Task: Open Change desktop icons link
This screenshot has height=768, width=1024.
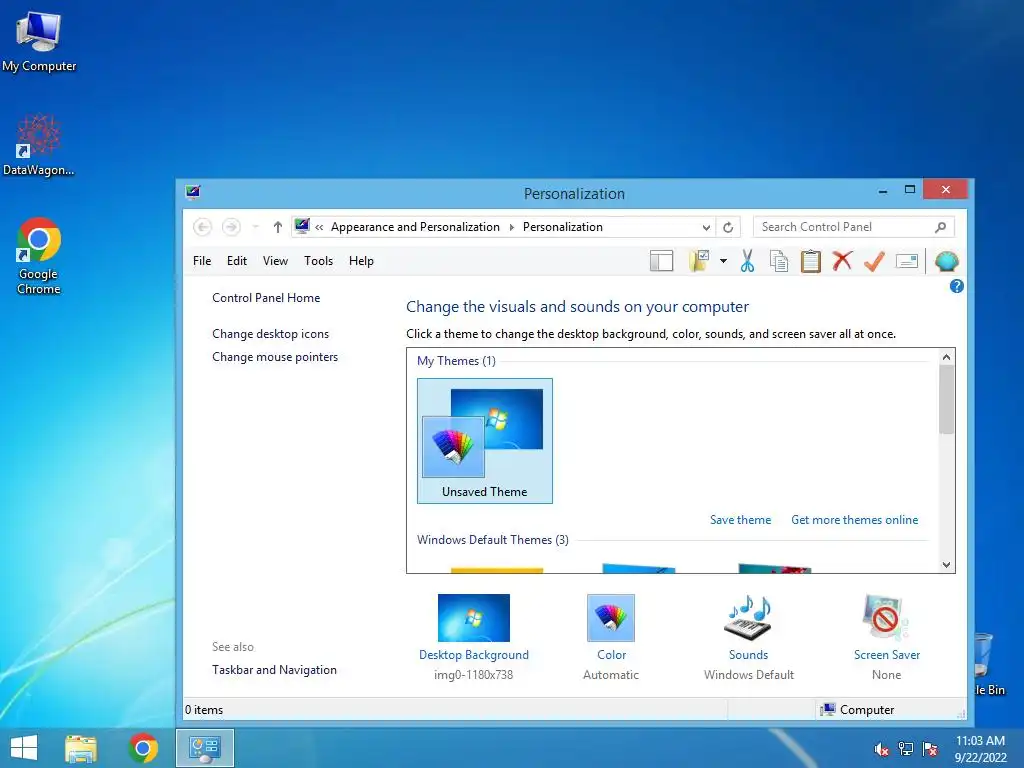Action: click(x=270, y=334)
